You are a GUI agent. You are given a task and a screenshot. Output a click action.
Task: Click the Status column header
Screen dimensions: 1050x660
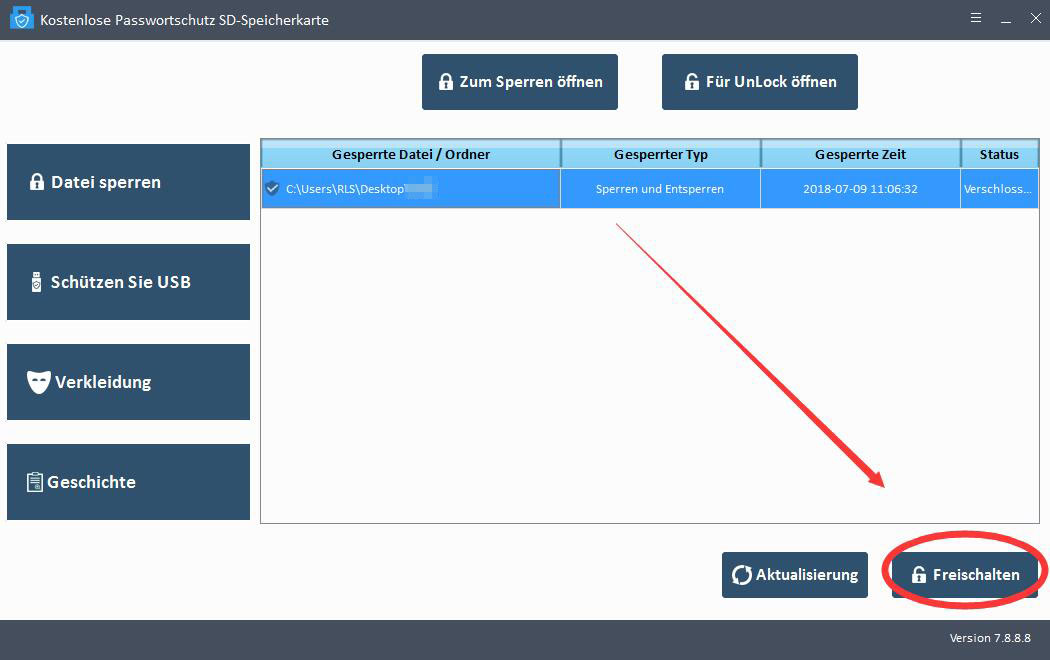998,154
